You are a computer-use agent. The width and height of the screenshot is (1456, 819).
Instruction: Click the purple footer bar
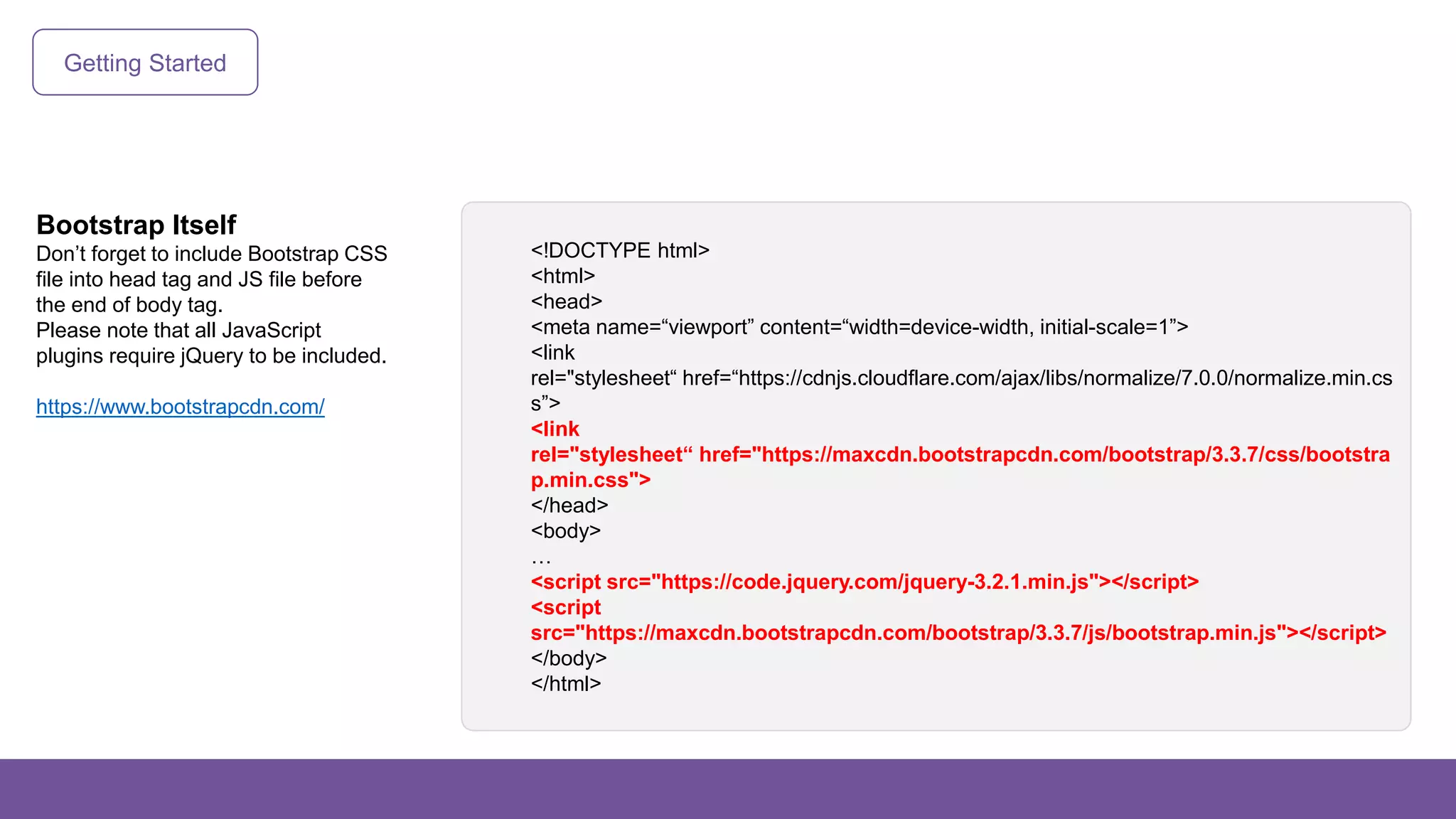pyautogui.click(x=728, y=788)
